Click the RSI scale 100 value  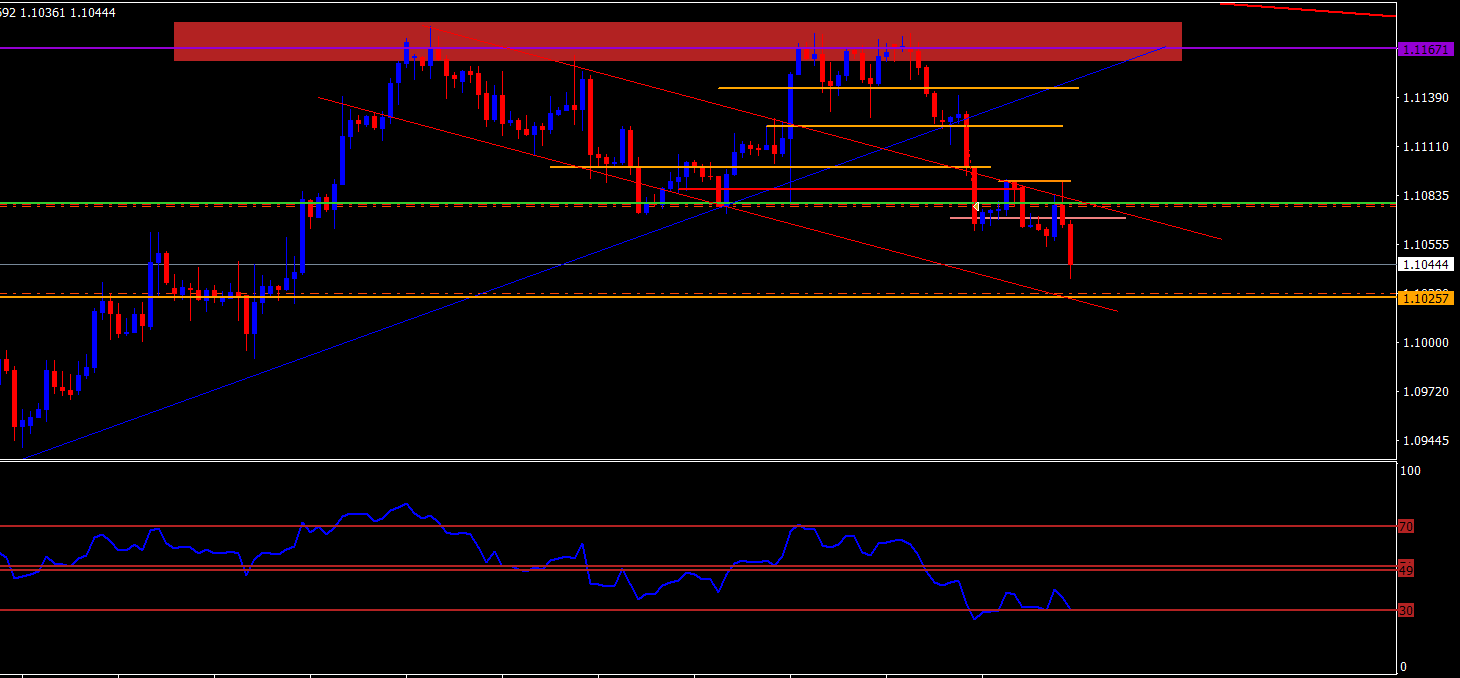click(1409, 470)
